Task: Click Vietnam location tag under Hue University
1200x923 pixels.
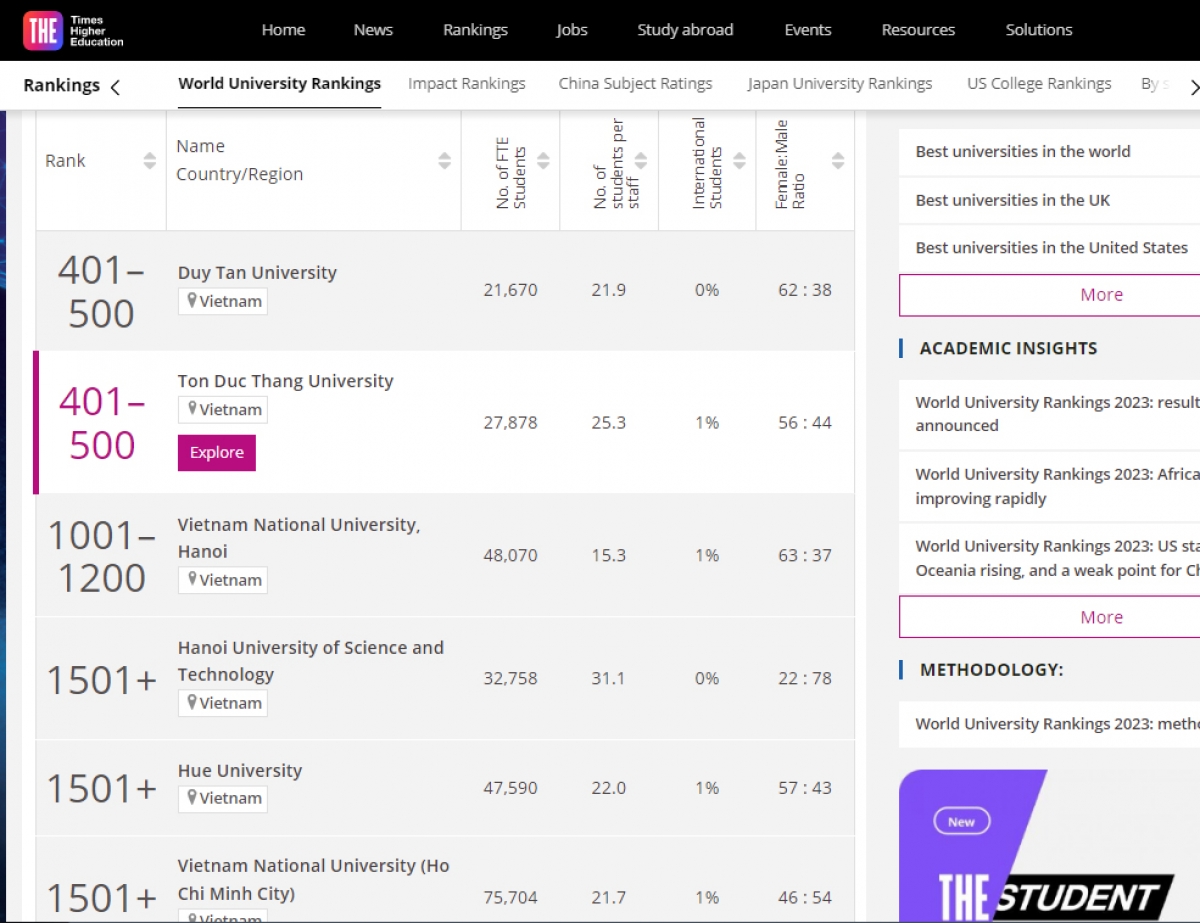Action: tap(223, 798)
